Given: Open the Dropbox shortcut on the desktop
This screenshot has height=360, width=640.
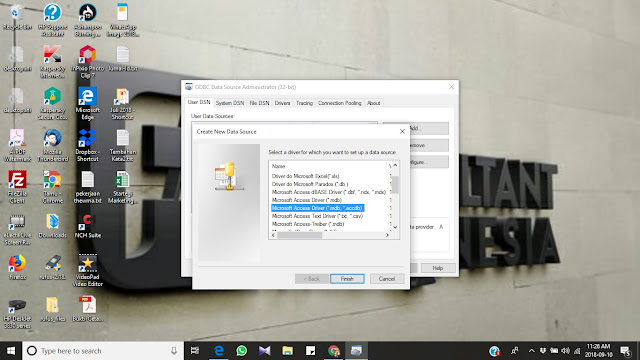Looking at the screenshot, I should pos(87,145).
